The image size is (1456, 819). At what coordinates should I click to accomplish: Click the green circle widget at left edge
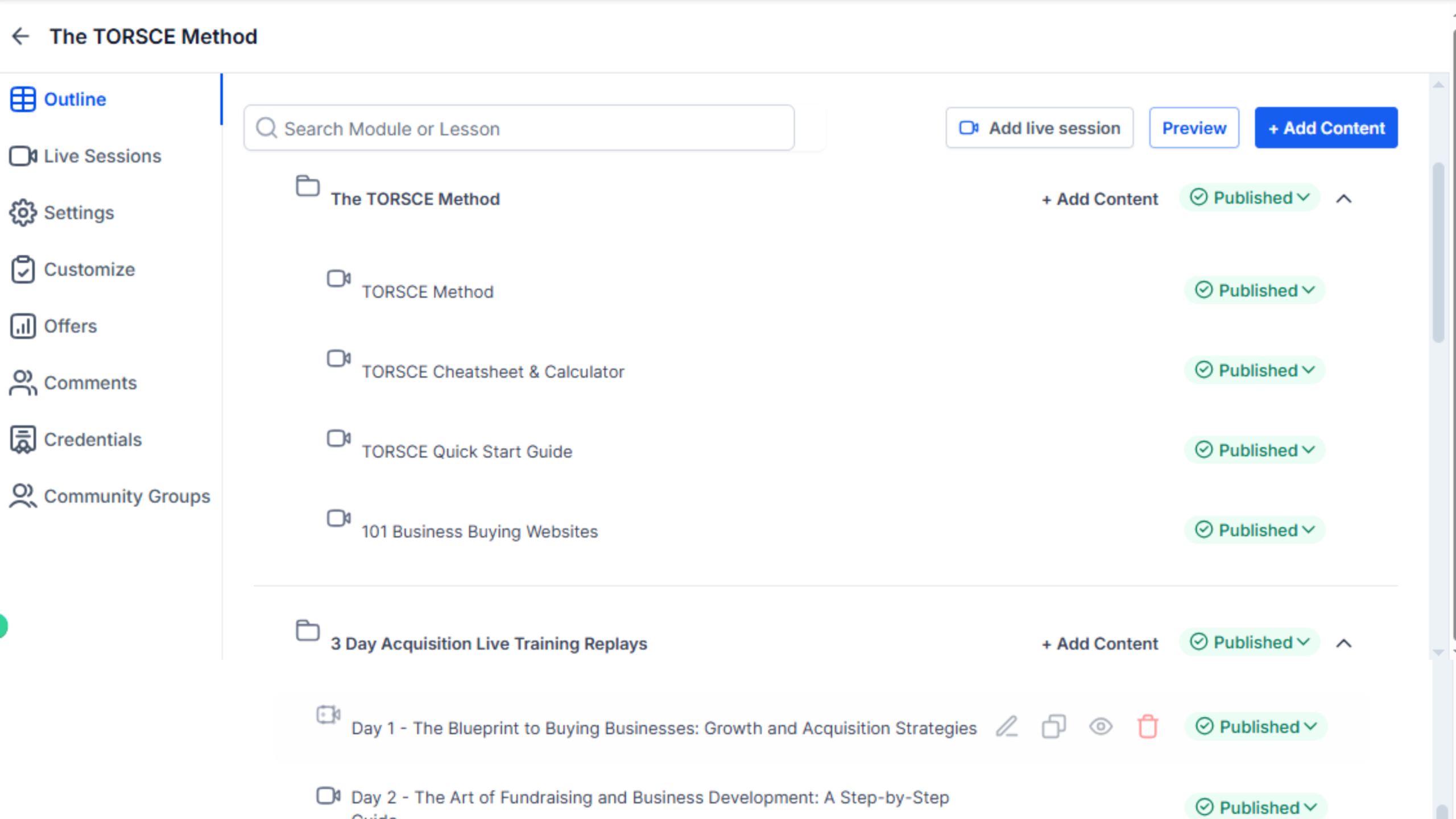3,626
